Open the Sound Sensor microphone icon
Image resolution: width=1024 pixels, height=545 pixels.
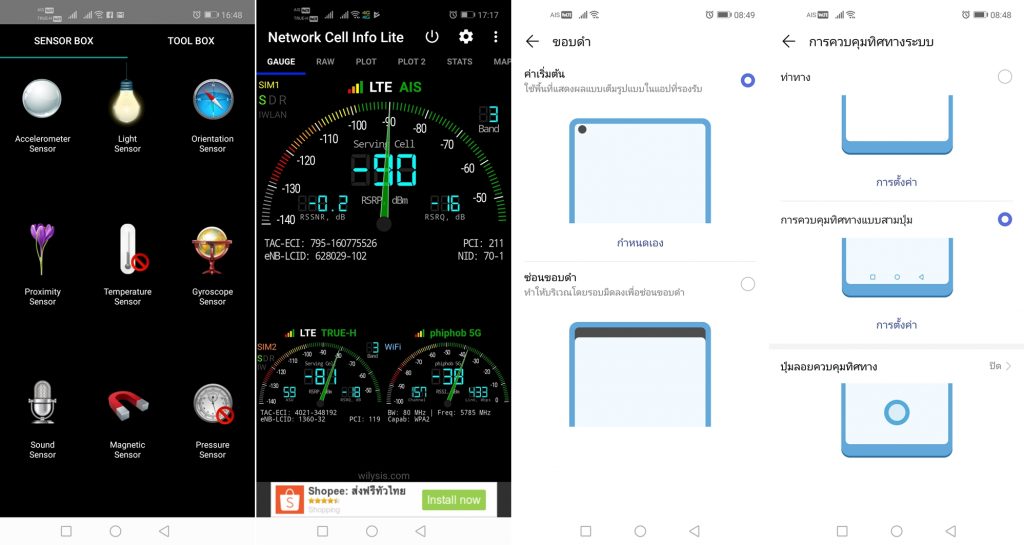(42, 403)
